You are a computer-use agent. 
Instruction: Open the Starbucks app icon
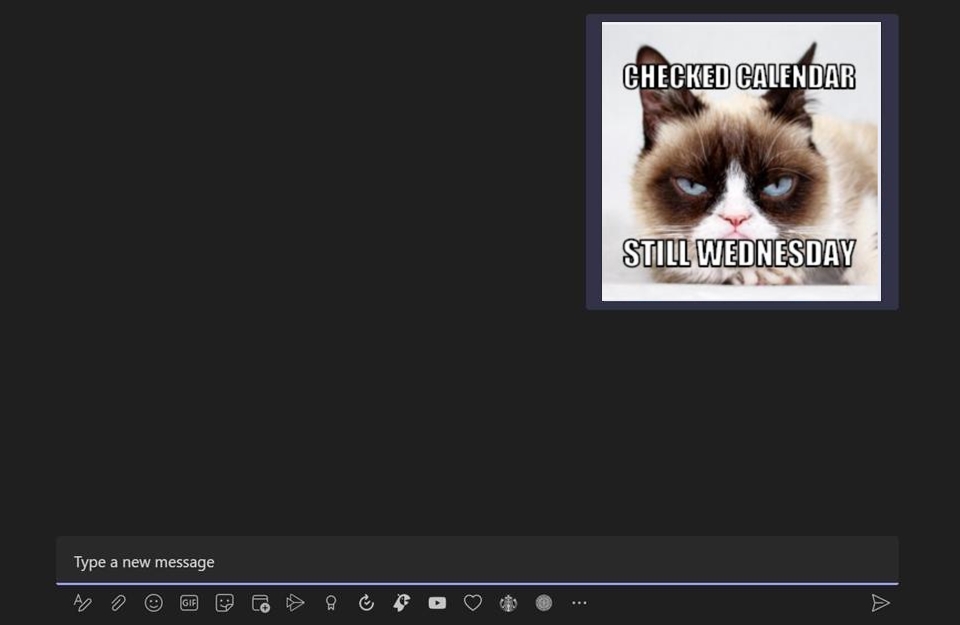tap(508, 603)
